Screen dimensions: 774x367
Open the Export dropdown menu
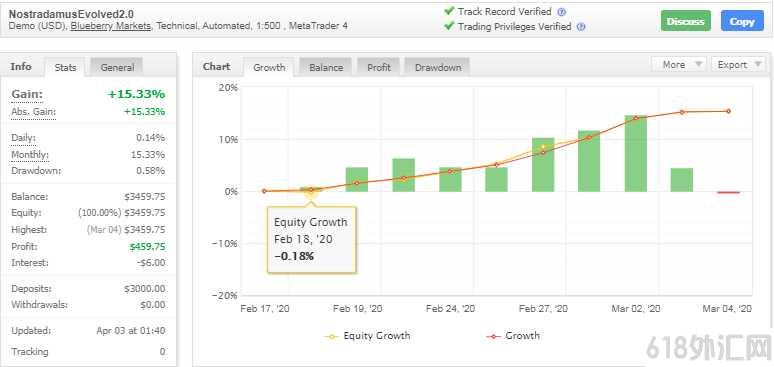[737, 65]
